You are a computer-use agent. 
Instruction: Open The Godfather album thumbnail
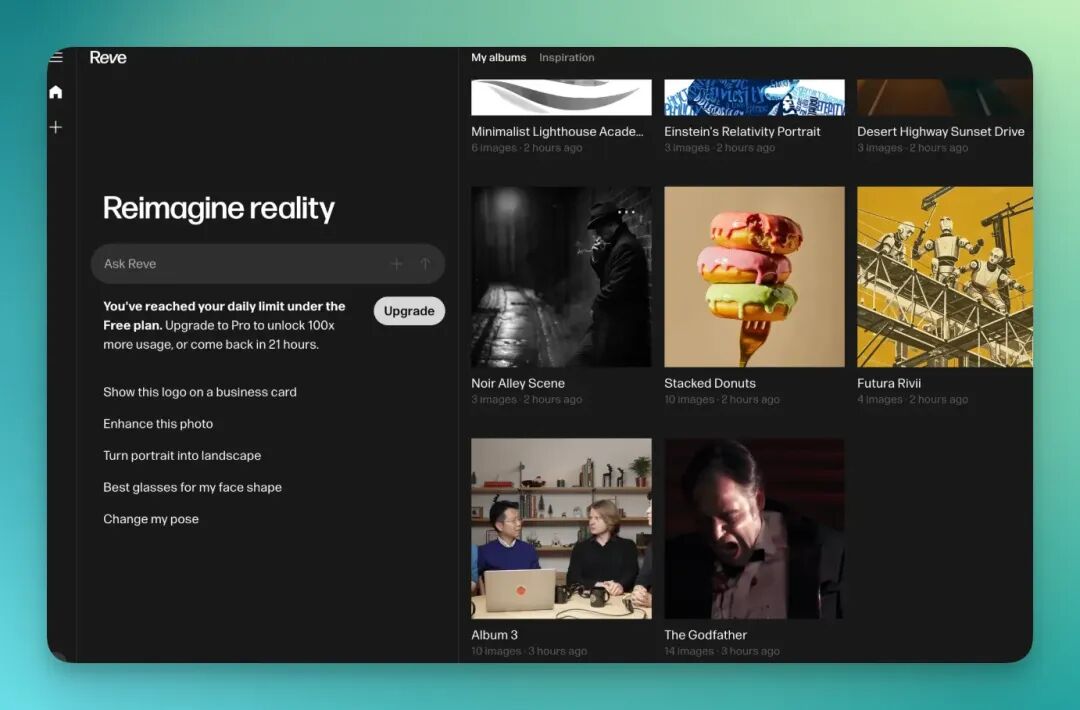pyautogui.click(x=754, y=529)
